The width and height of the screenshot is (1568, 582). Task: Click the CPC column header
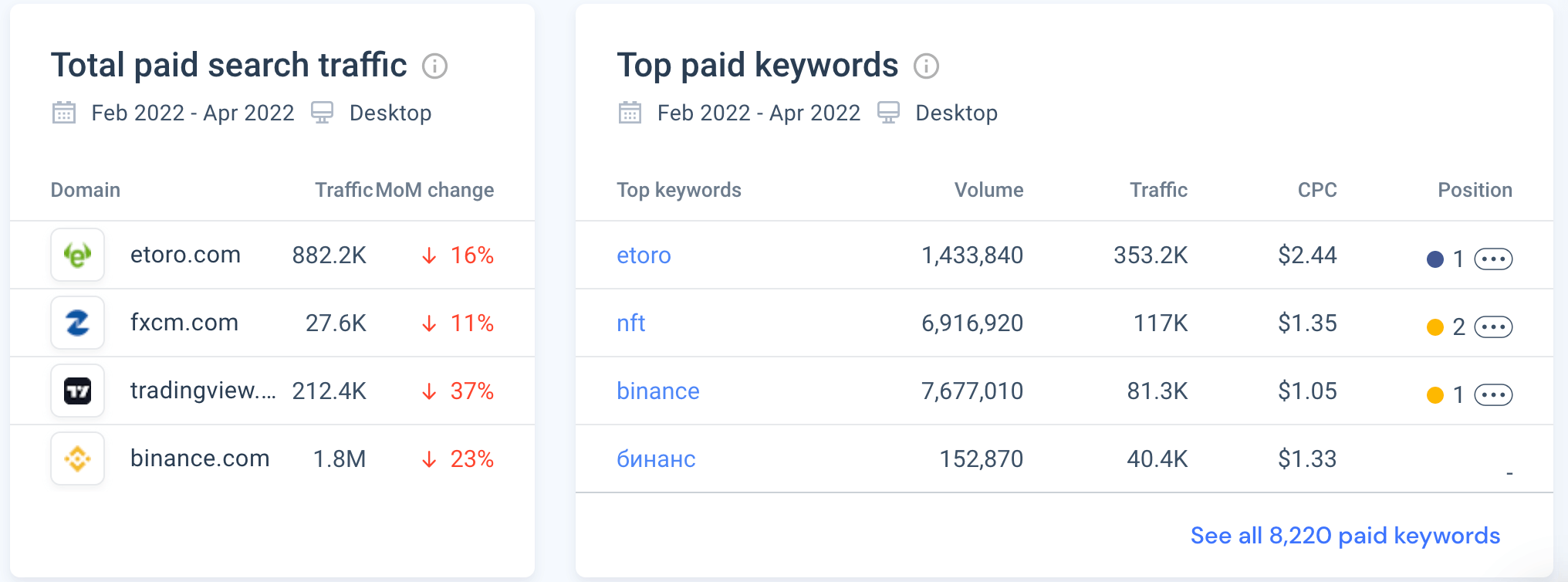click(x=1317, y=190)
